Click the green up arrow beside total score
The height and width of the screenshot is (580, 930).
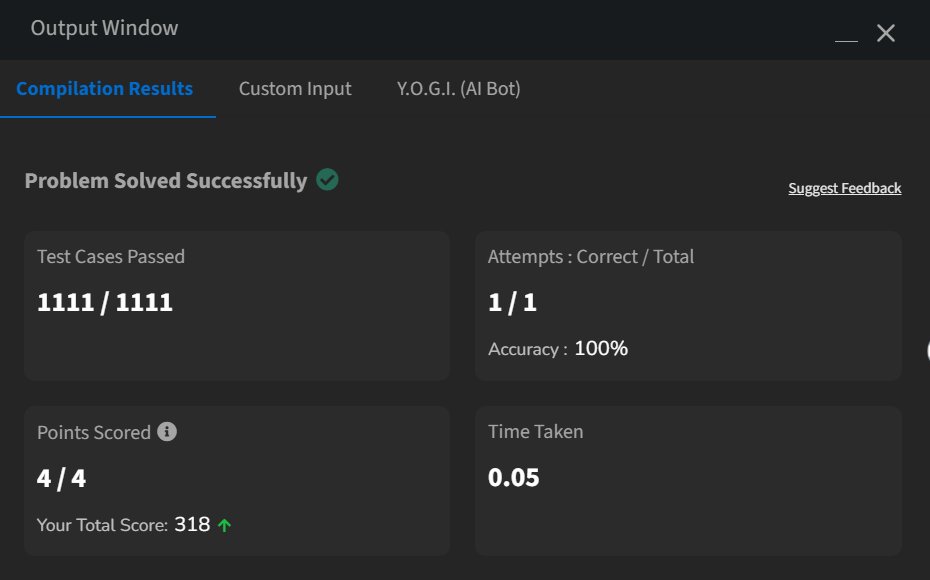tap(224, 525)
